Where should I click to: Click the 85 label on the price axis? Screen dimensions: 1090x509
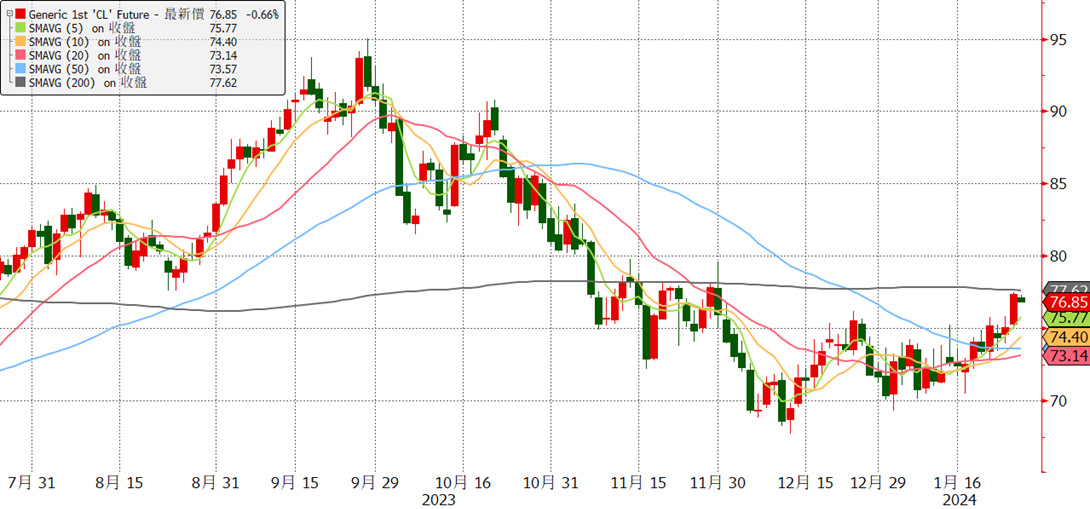click(x=1057, y=184)
